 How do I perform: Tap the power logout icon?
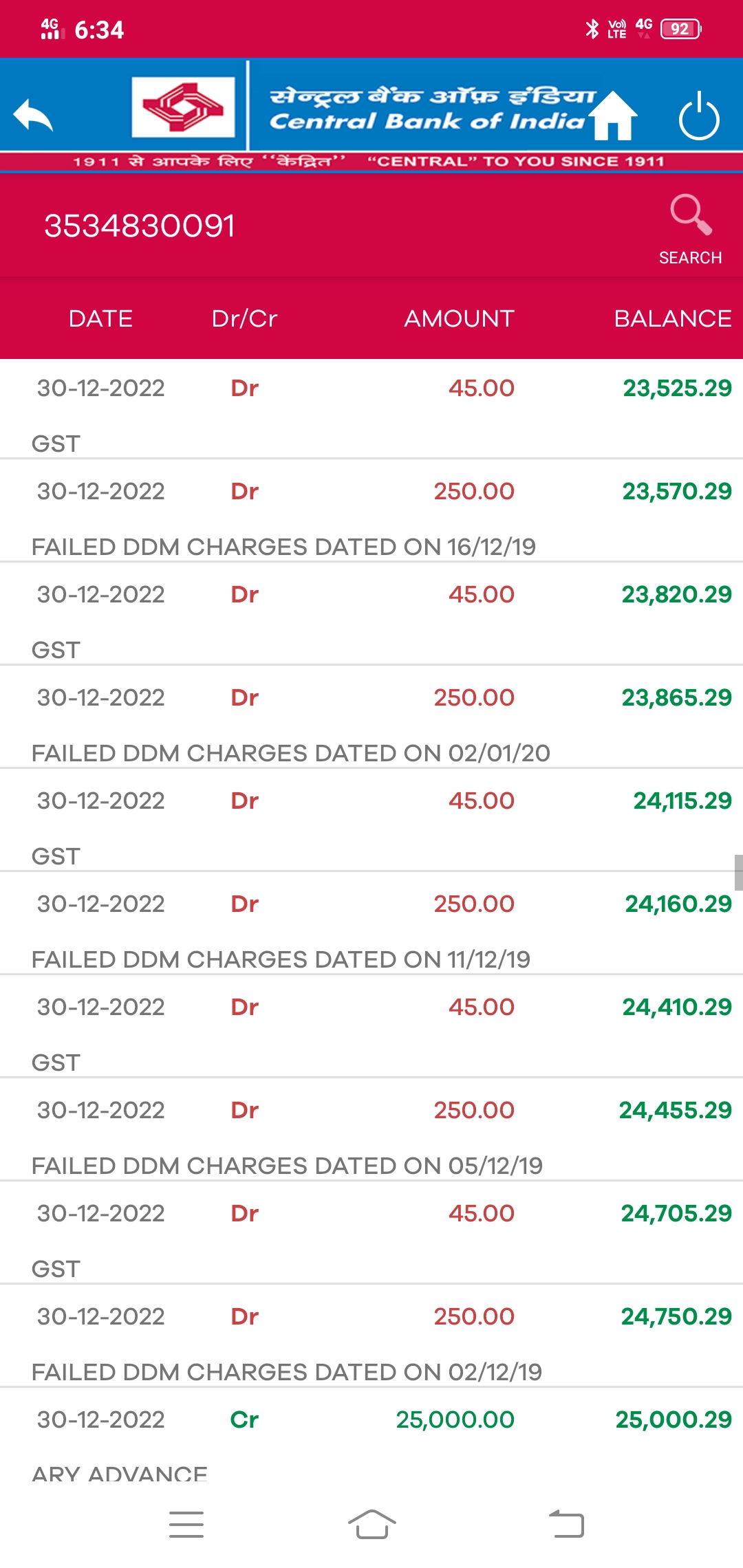click(x=698, y=116)
